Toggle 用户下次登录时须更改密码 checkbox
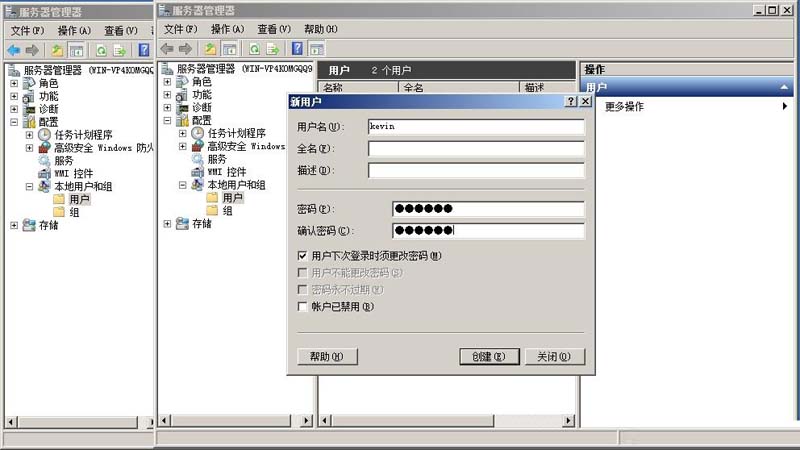Viewport: 800px width, 450px height. coord(302,256)
